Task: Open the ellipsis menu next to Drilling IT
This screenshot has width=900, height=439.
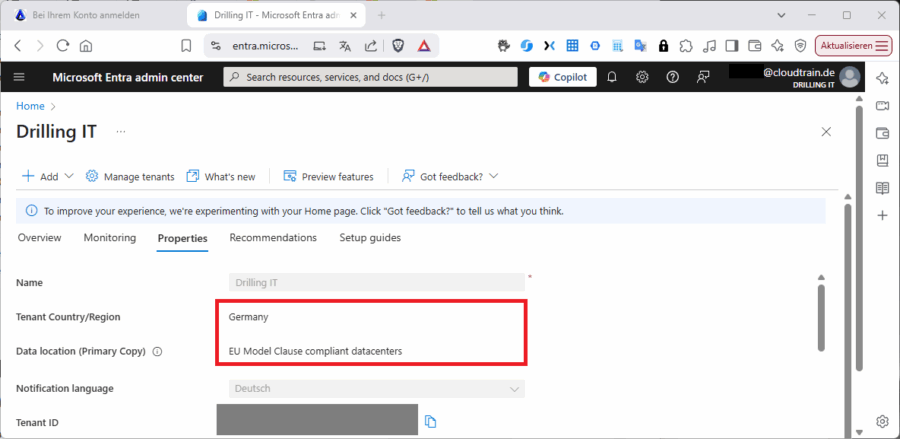Action: [x=121, y=131]
